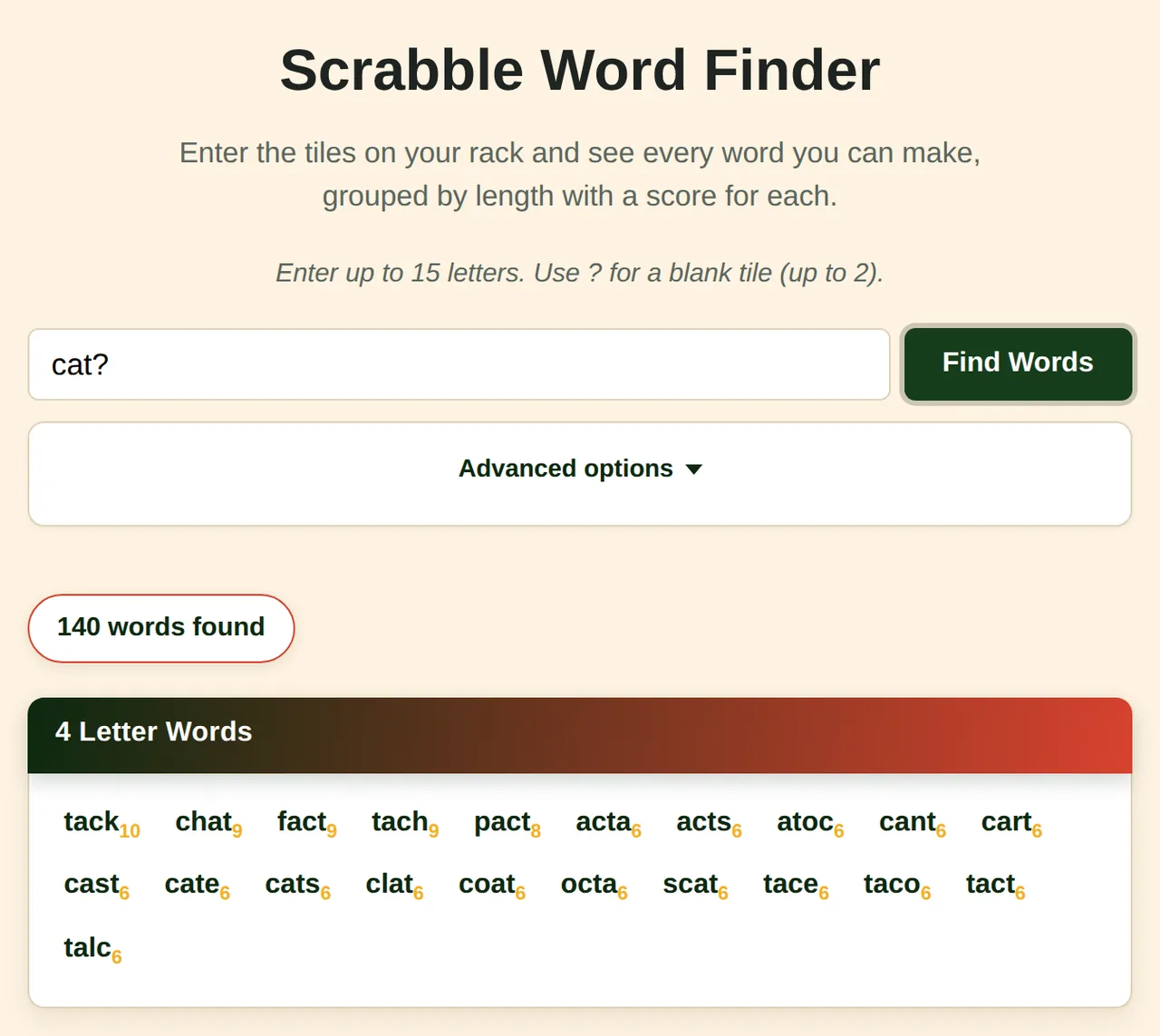1160x1036 pixels.
Task: Choose the word octa
Action: pos(594,885)
